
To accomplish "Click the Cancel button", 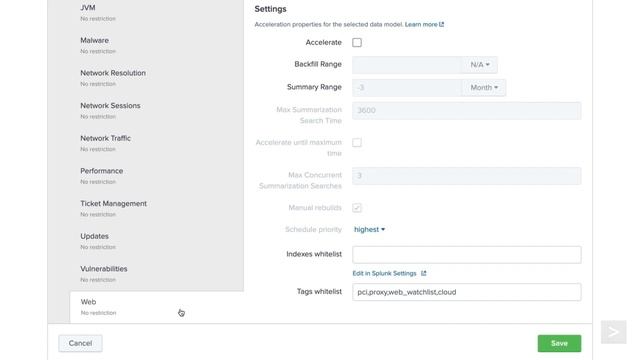I will pyautogui.click(x=80, y=343).
